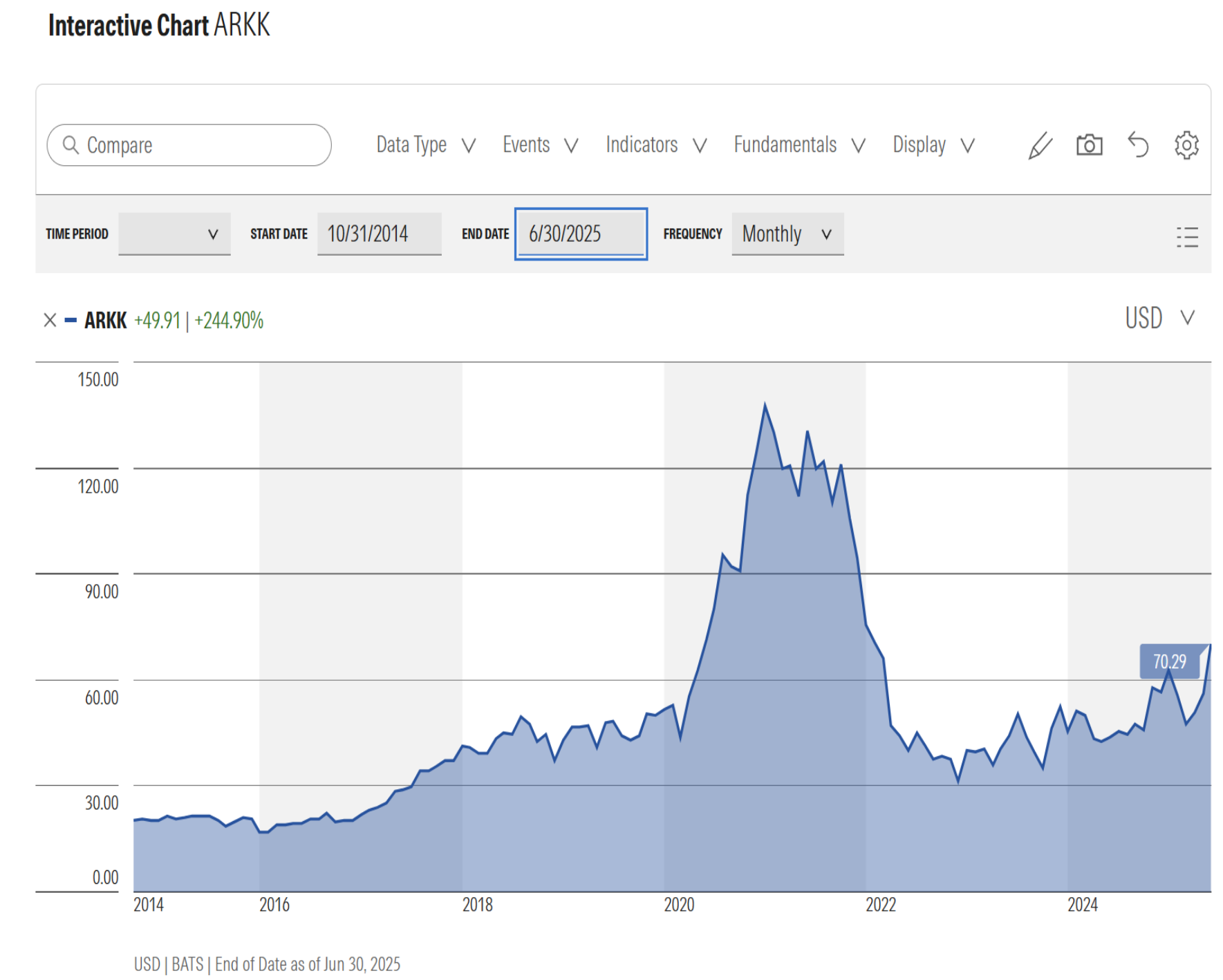Click the magnifier icon in Compare box
This screenshot has height=980, width=1223.
(x=71, y=145)
